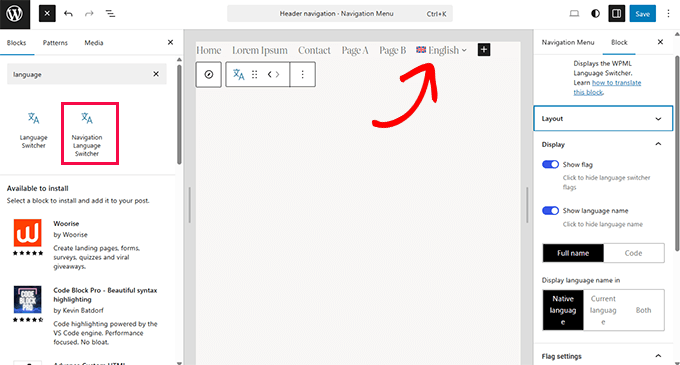Add a block with the plus icon
680x365 pixels.
[x=484, y=50]
